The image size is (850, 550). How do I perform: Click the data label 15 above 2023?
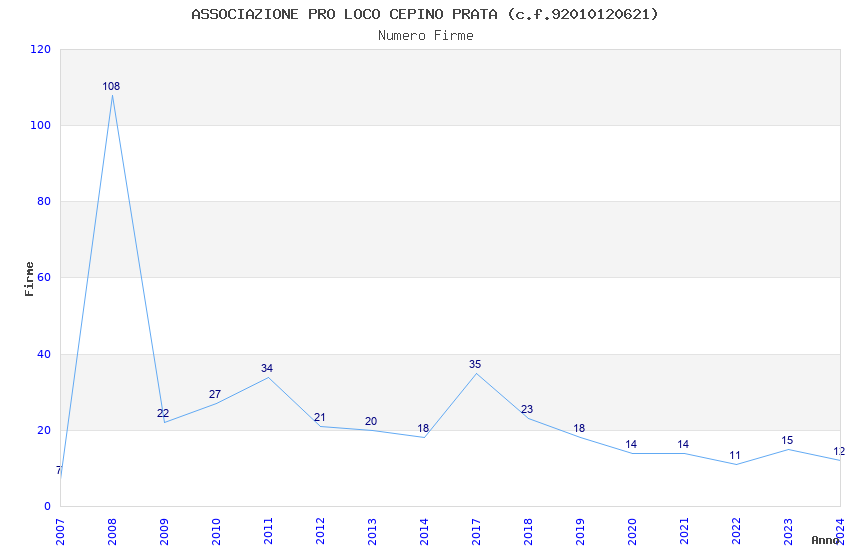[x=787, y=441]
